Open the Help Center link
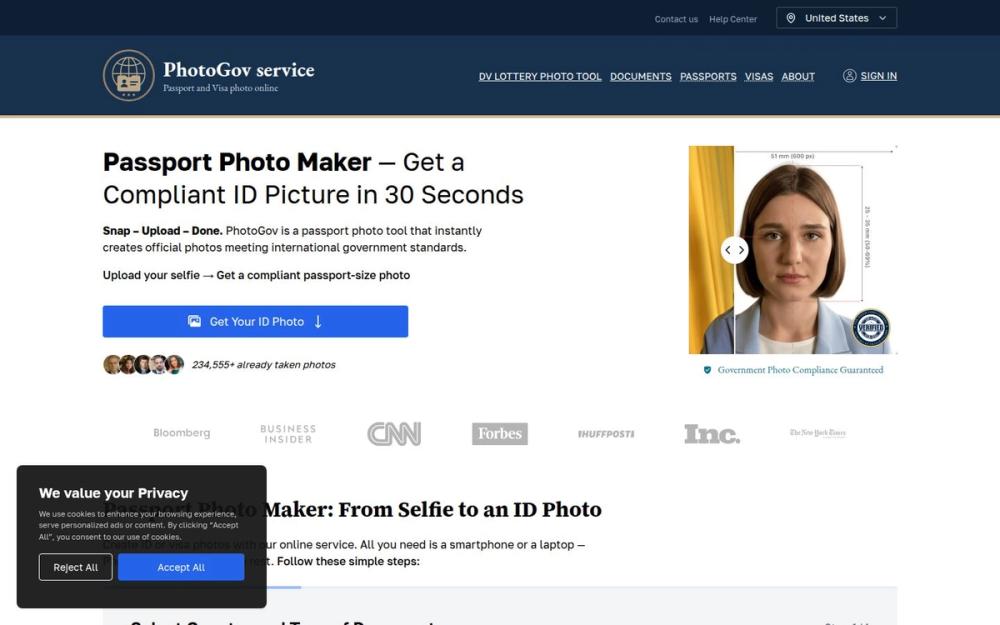This screenshot has height=625, width=1000. (x=733, y=18)
